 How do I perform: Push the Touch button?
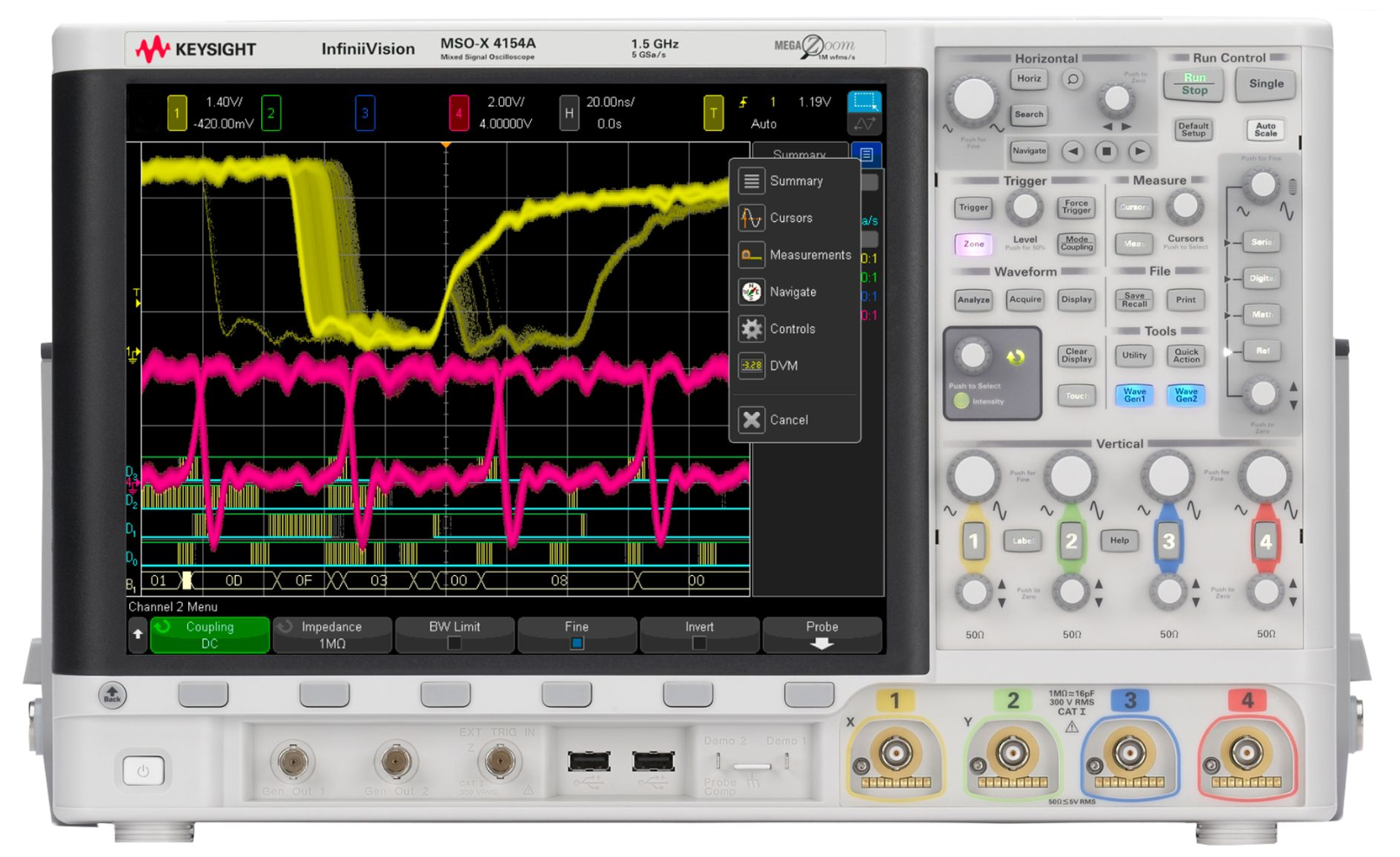[1076, 396]
